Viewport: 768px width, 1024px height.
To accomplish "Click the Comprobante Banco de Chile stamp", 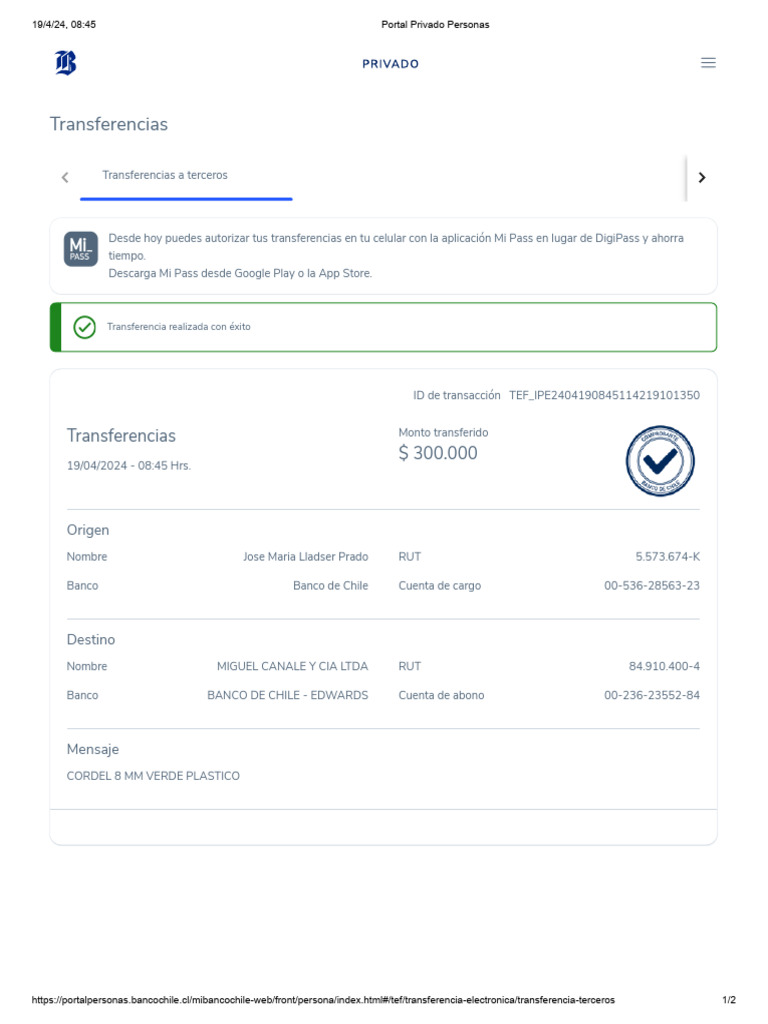I will click(x=660, y=460).
